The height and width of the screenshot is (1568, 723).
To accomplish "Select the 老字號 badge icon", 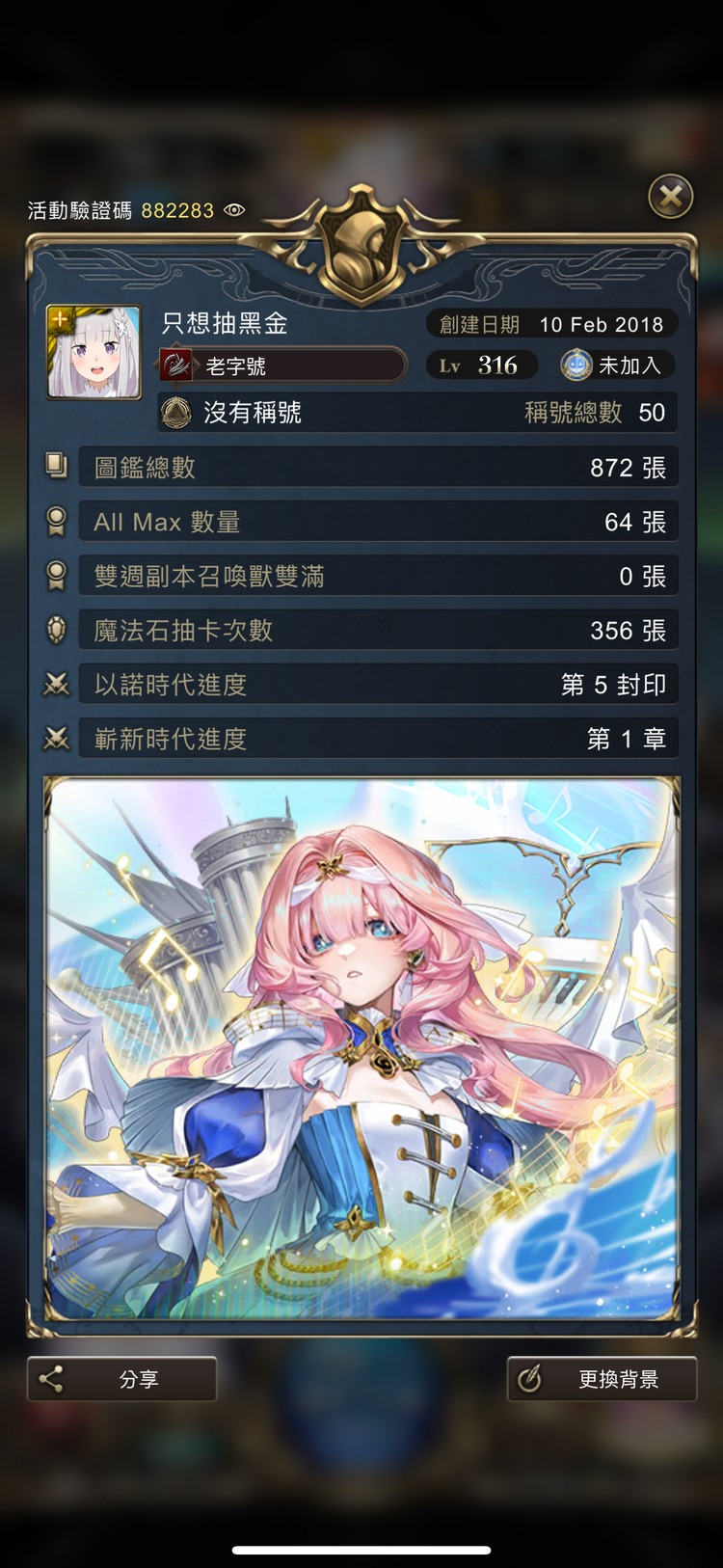I will (x=176, y=365).
